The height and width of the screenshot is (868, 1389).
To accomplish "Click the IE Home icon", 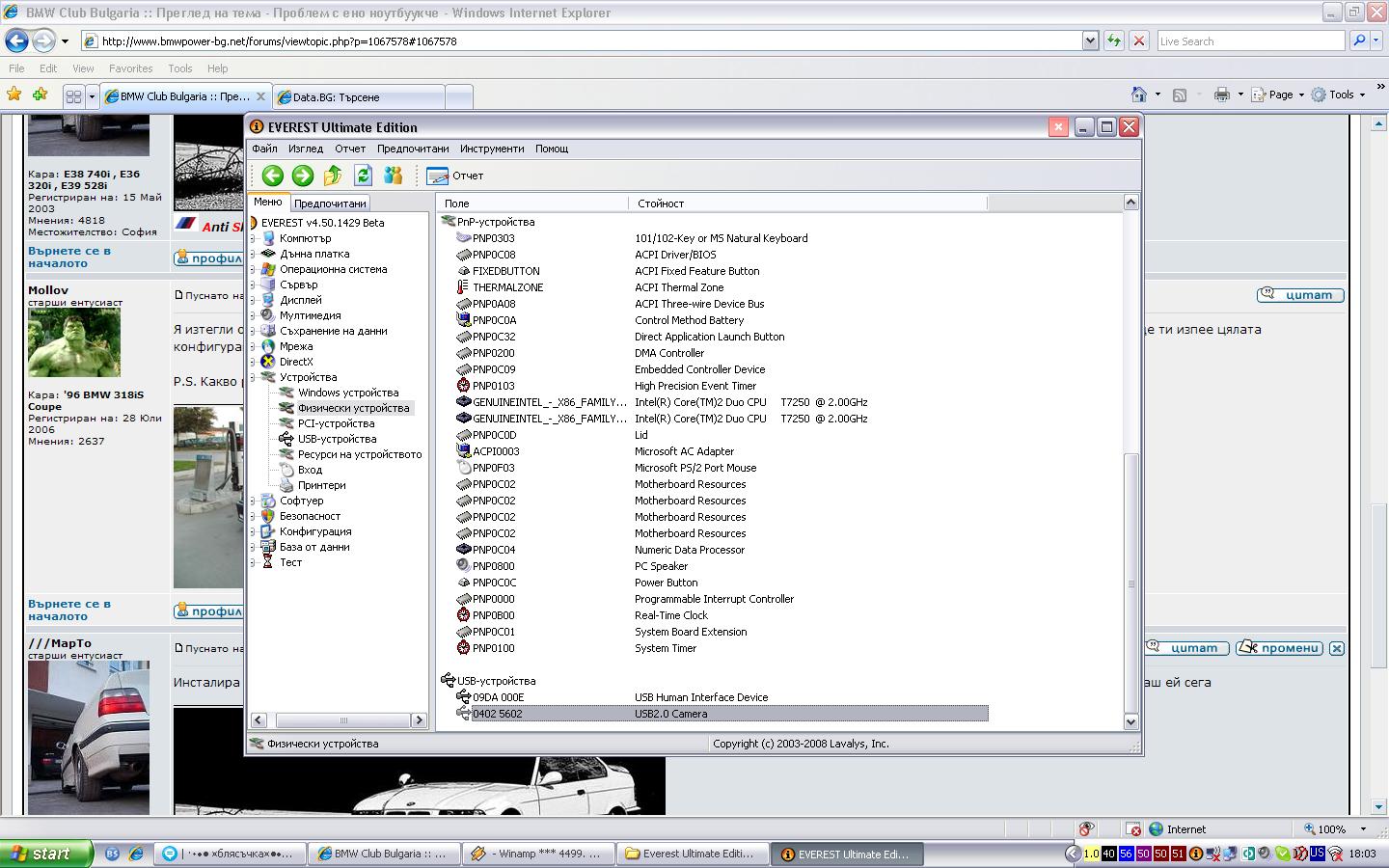I will (x=1139, y=95).
